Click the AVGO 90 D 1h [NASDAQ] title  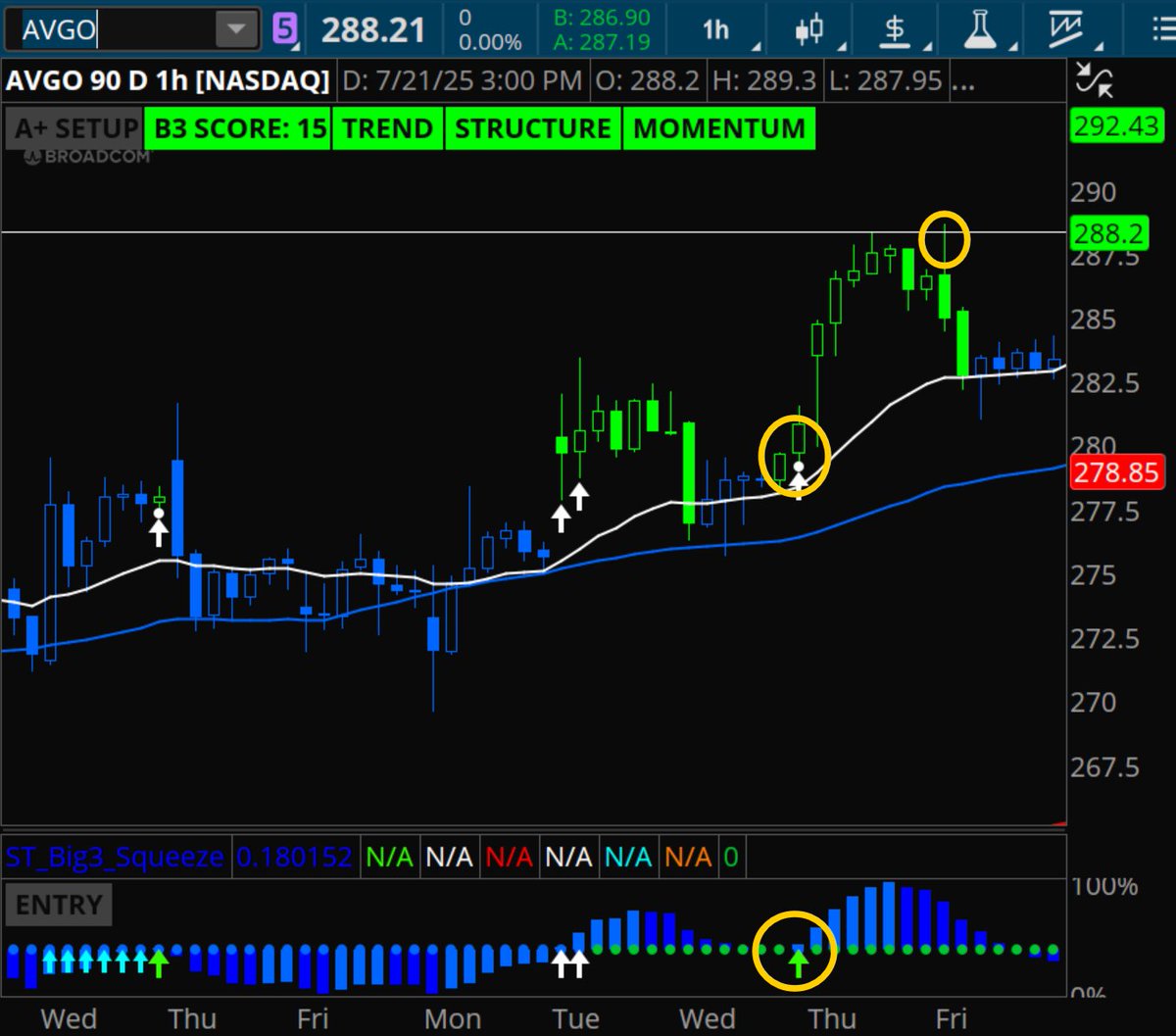click(x=168, y=80)
